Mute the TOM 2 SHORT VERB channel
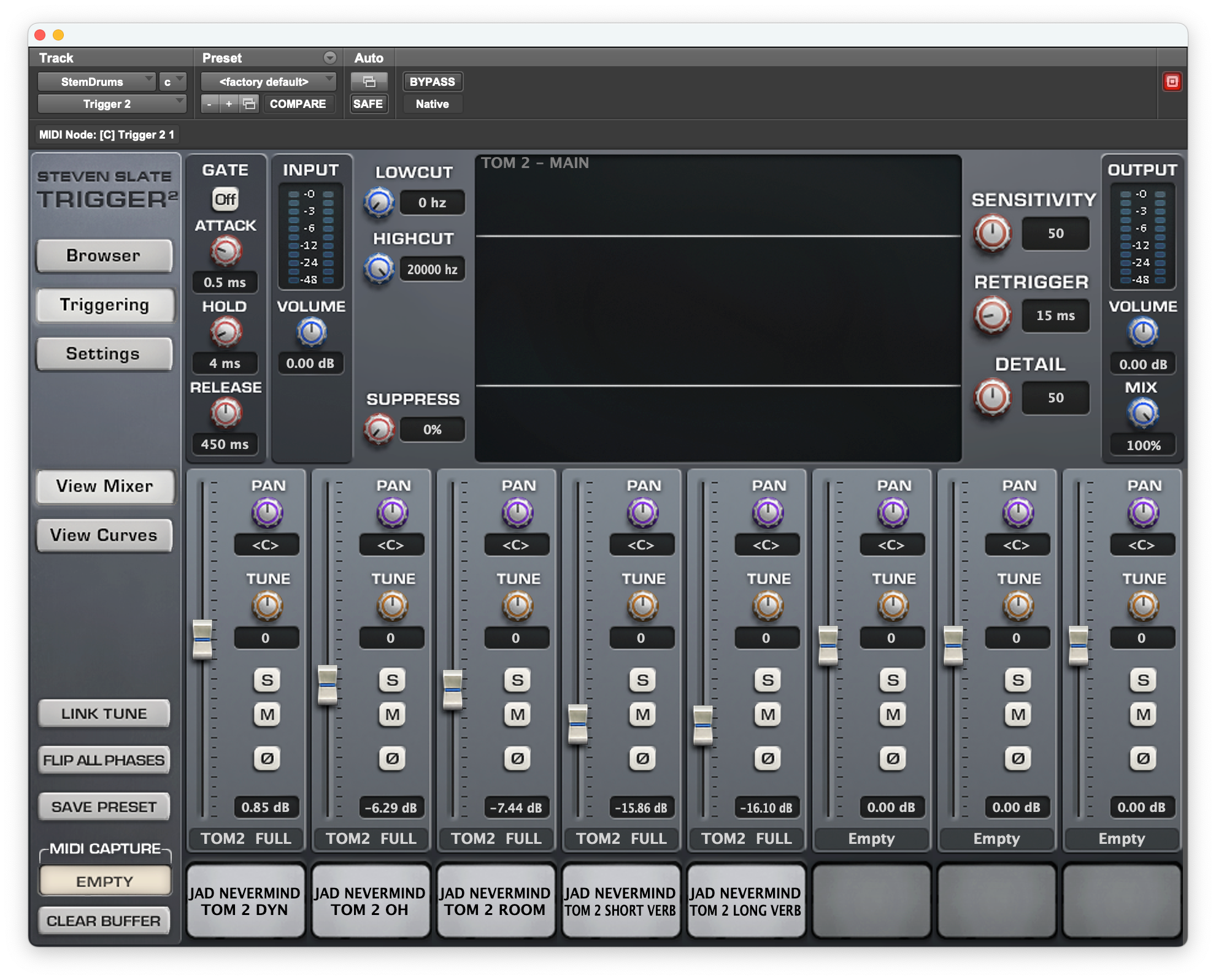Image resolution: width=1216 pixels, height=980 pixels. click(642, 714)
